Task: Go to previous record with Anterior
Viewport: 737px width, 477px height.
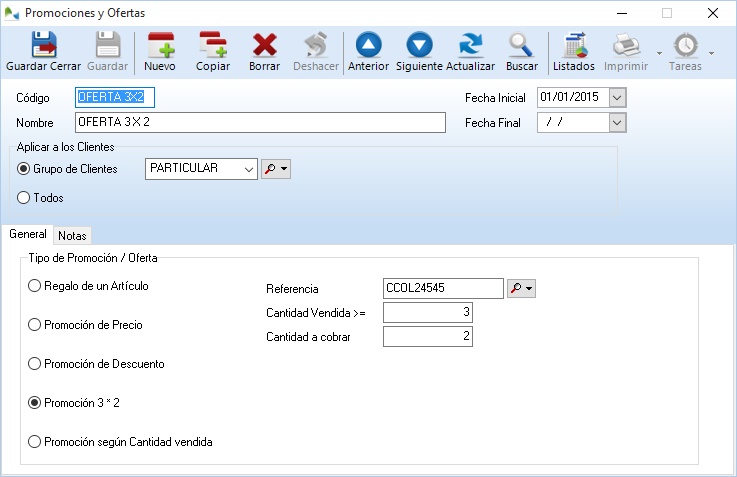Action: pyautogui.click(x=368, y=46)
